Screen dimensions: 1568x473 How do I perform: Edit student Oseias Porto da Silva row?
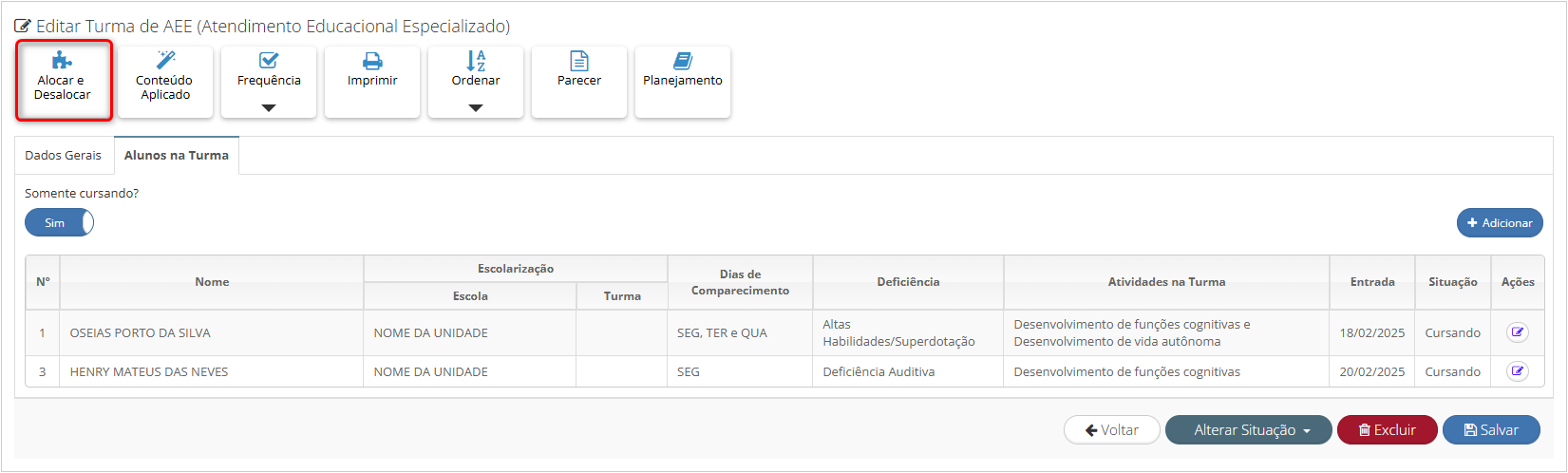(x=1517, y=332)
